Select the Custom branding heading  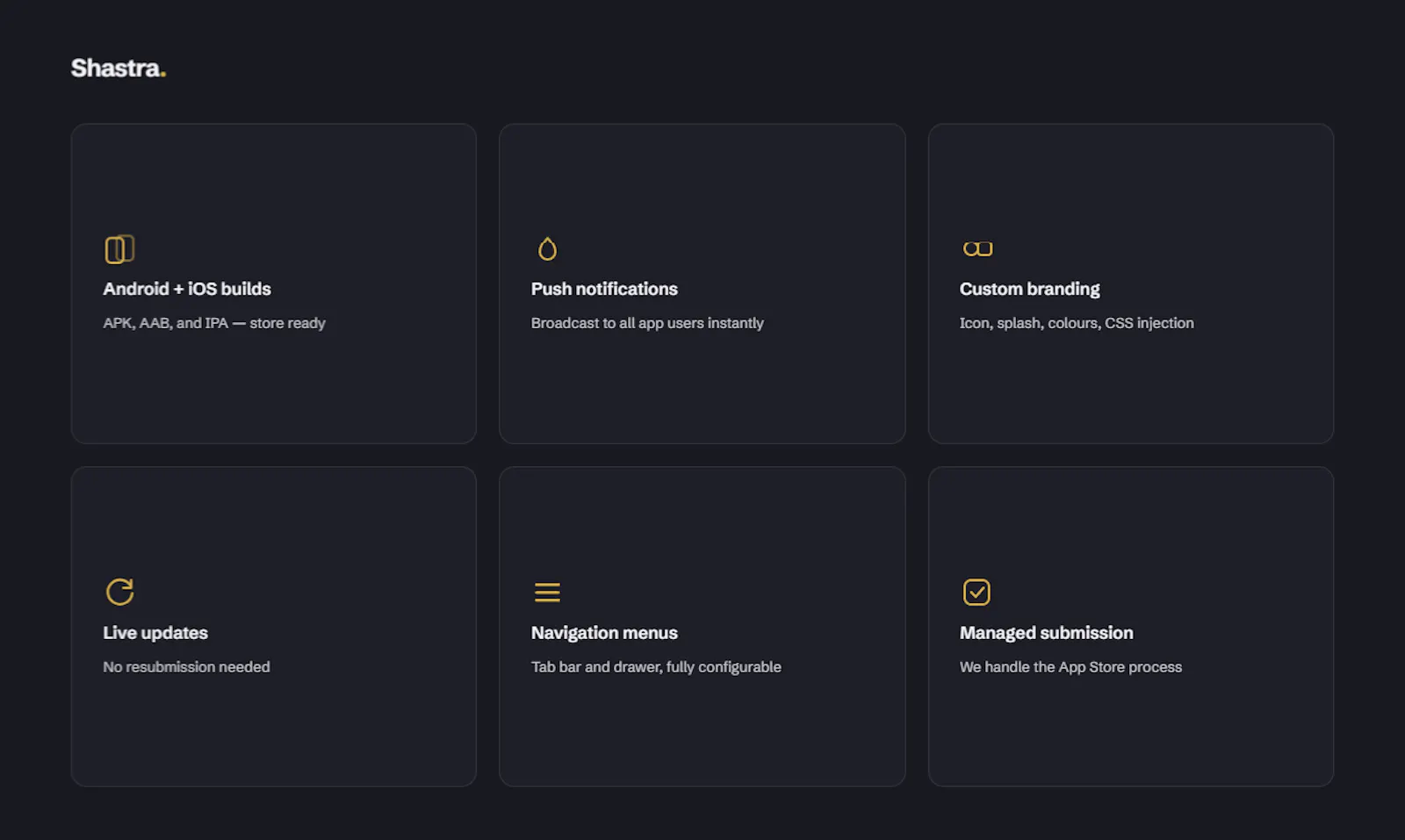tap(1029, 289)
